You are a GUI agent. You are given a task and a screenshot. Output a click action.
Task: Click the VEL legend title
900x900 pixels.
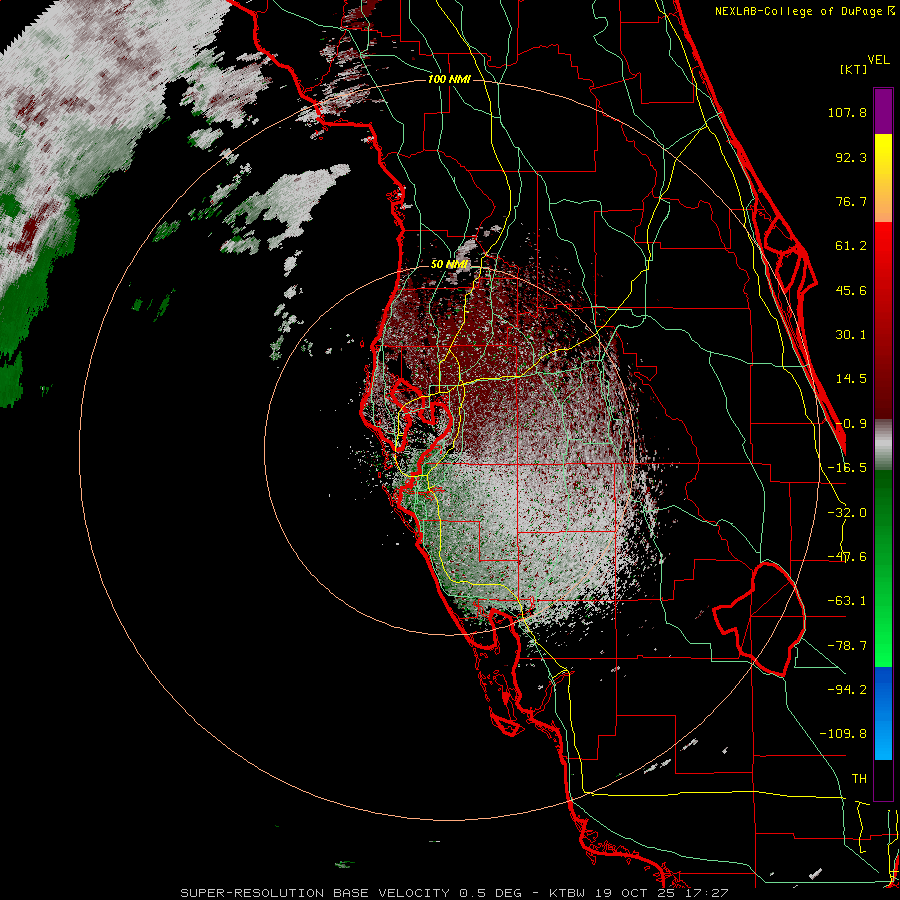pyautogui.click(x=878, y=60)
